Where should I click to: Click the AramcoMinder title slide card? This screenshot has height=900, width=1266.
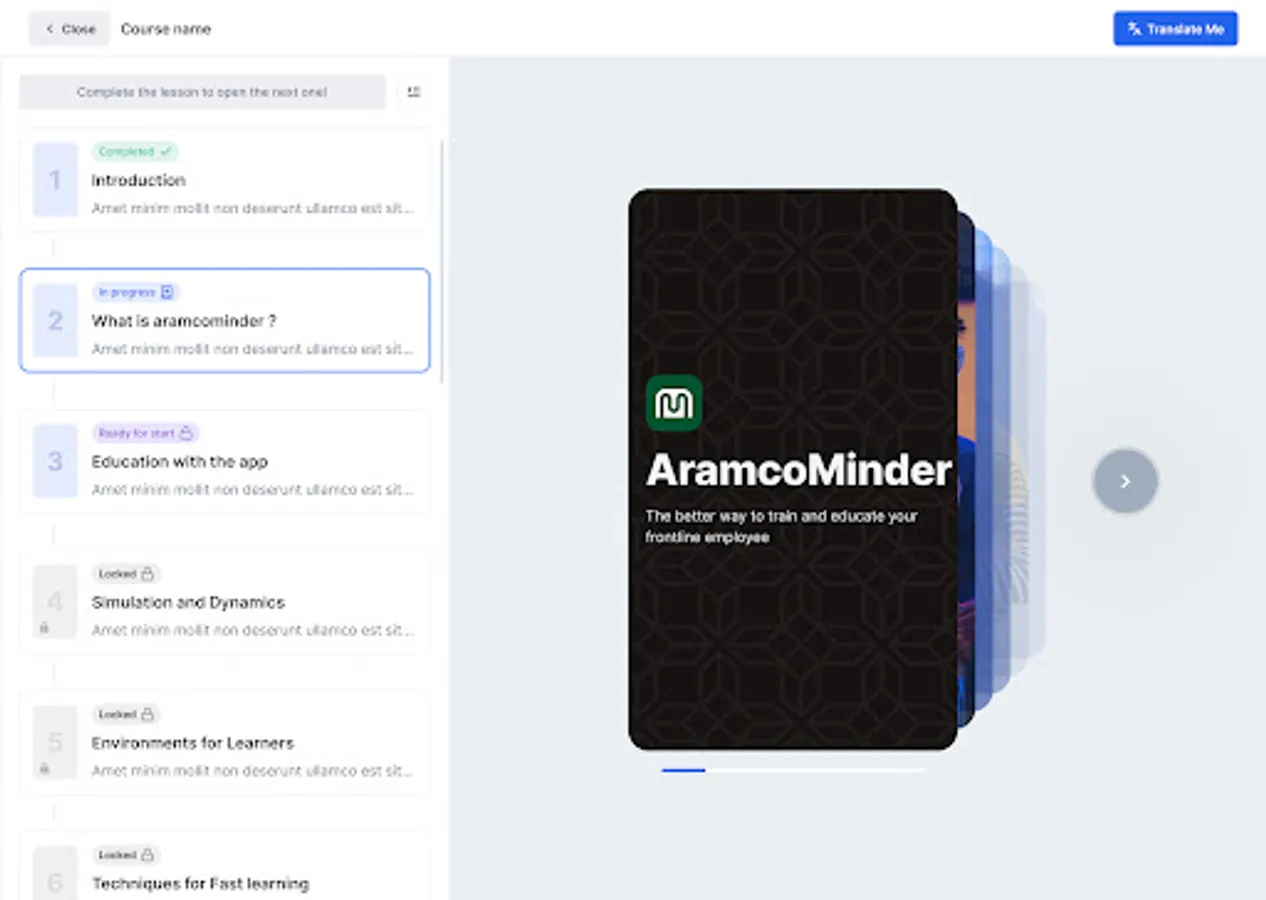coord(793,469)
